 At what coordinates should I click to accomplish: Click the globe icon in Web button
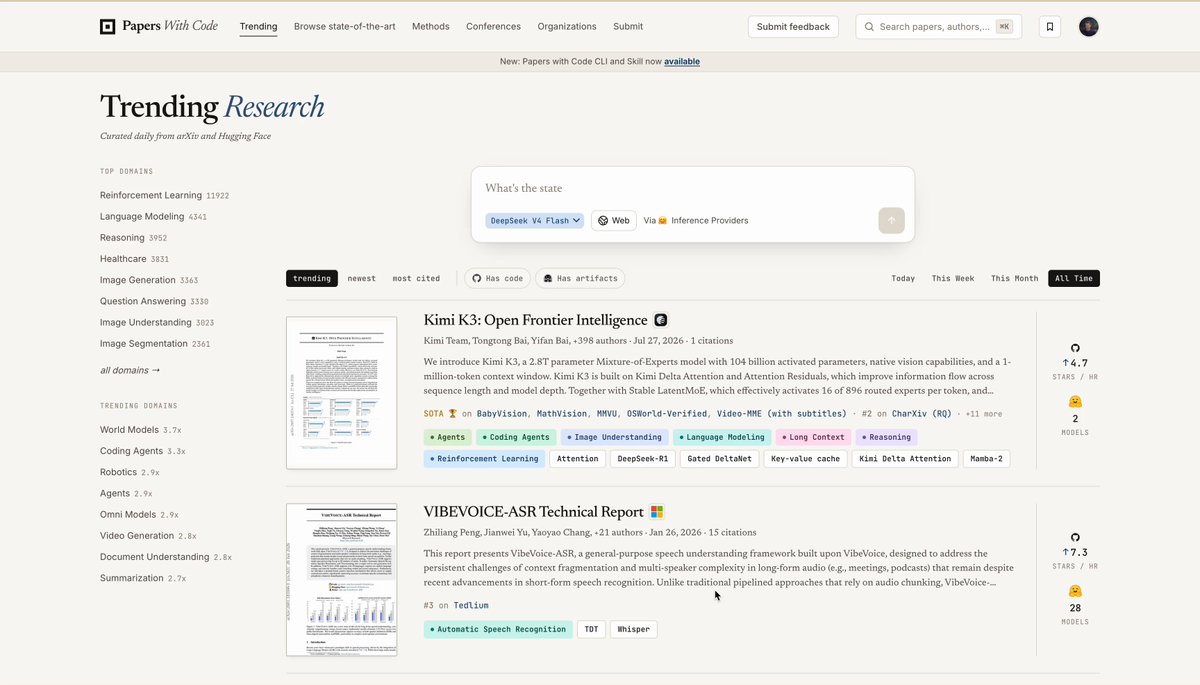tap(603, 220)
